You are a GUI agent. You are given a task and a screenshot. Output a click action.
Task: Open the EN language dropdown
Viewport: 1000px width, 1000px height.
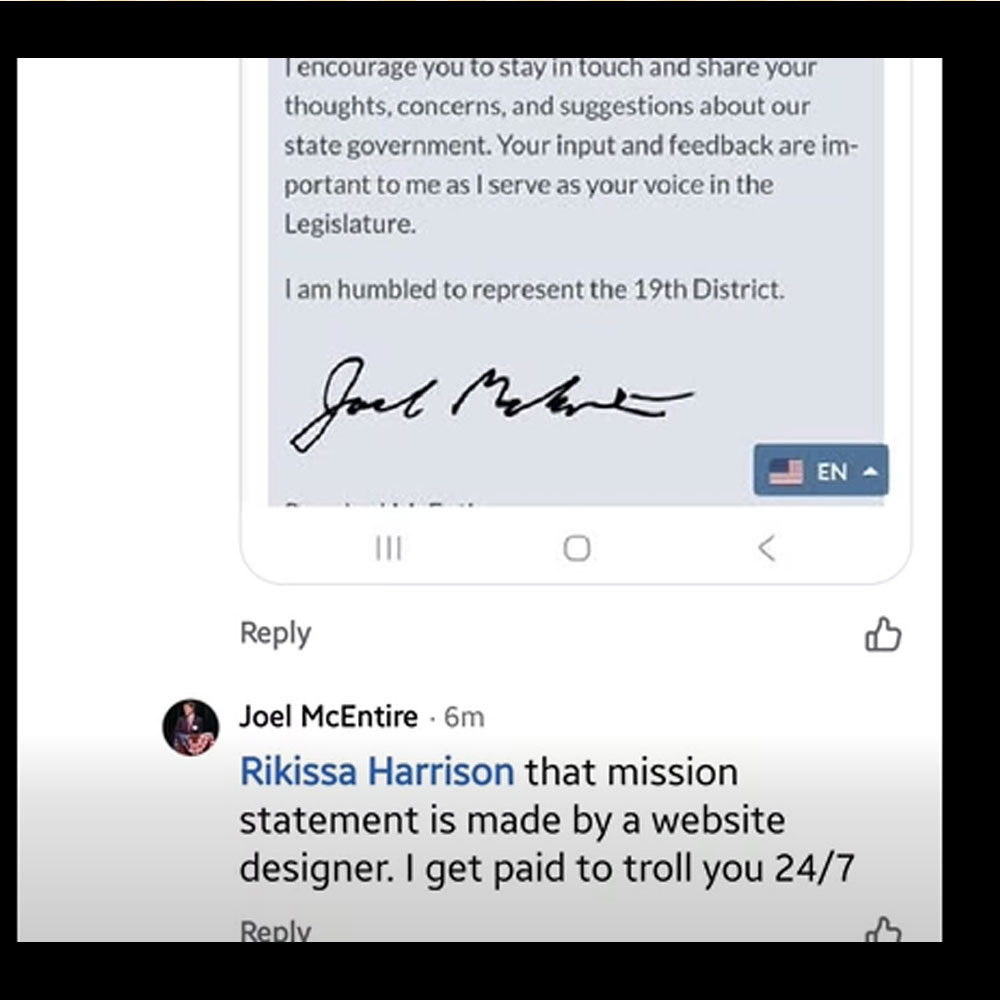pyautogui.click(x=821, y=471)
